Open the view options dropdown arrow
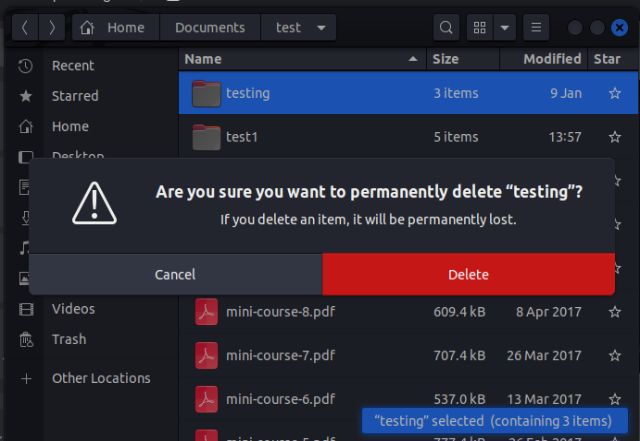The image size is (640, 441). click(x=505, y=28)
